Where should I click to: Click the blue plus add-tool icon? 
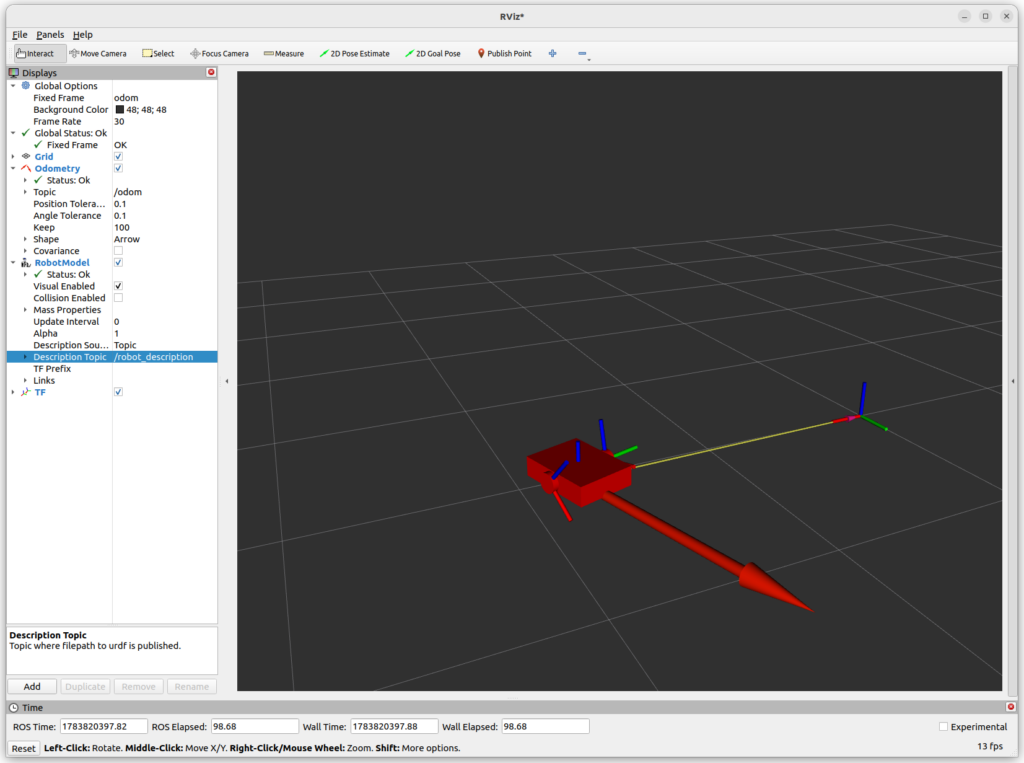click(552, 54)
